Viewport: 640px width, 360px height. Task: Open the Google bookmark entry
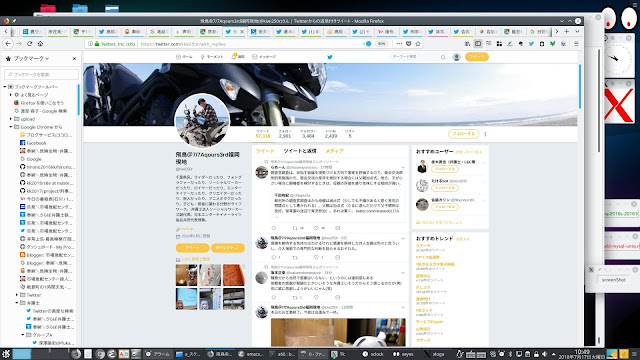coord(31,159)
